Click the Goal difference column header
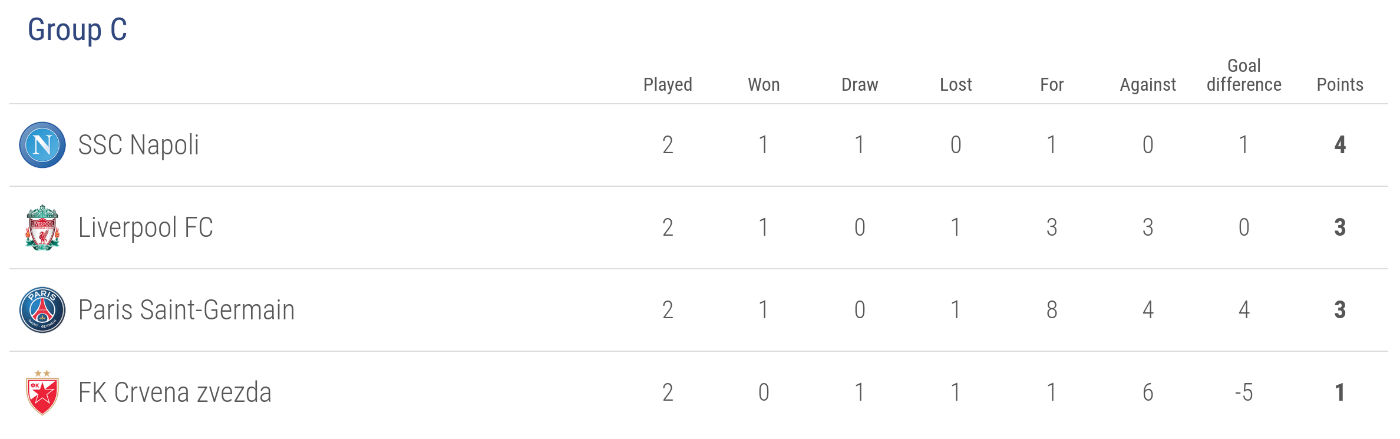 pyautogui.click(x=1244, y=75)
